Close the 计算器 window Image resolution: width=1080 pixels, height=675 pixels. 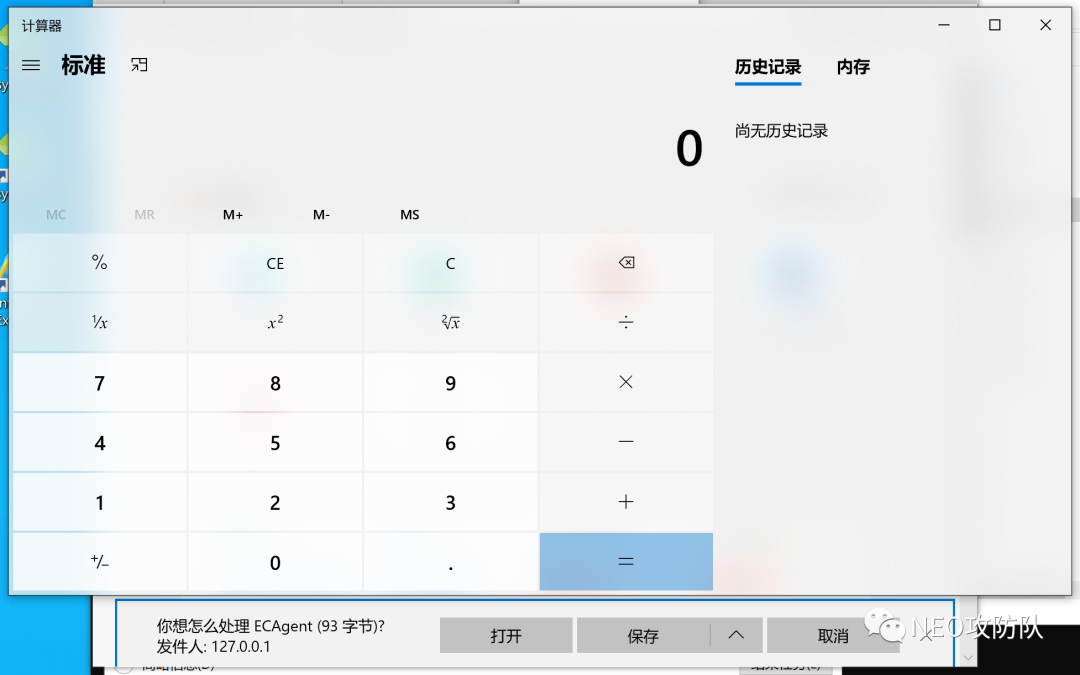point(1046,25)
